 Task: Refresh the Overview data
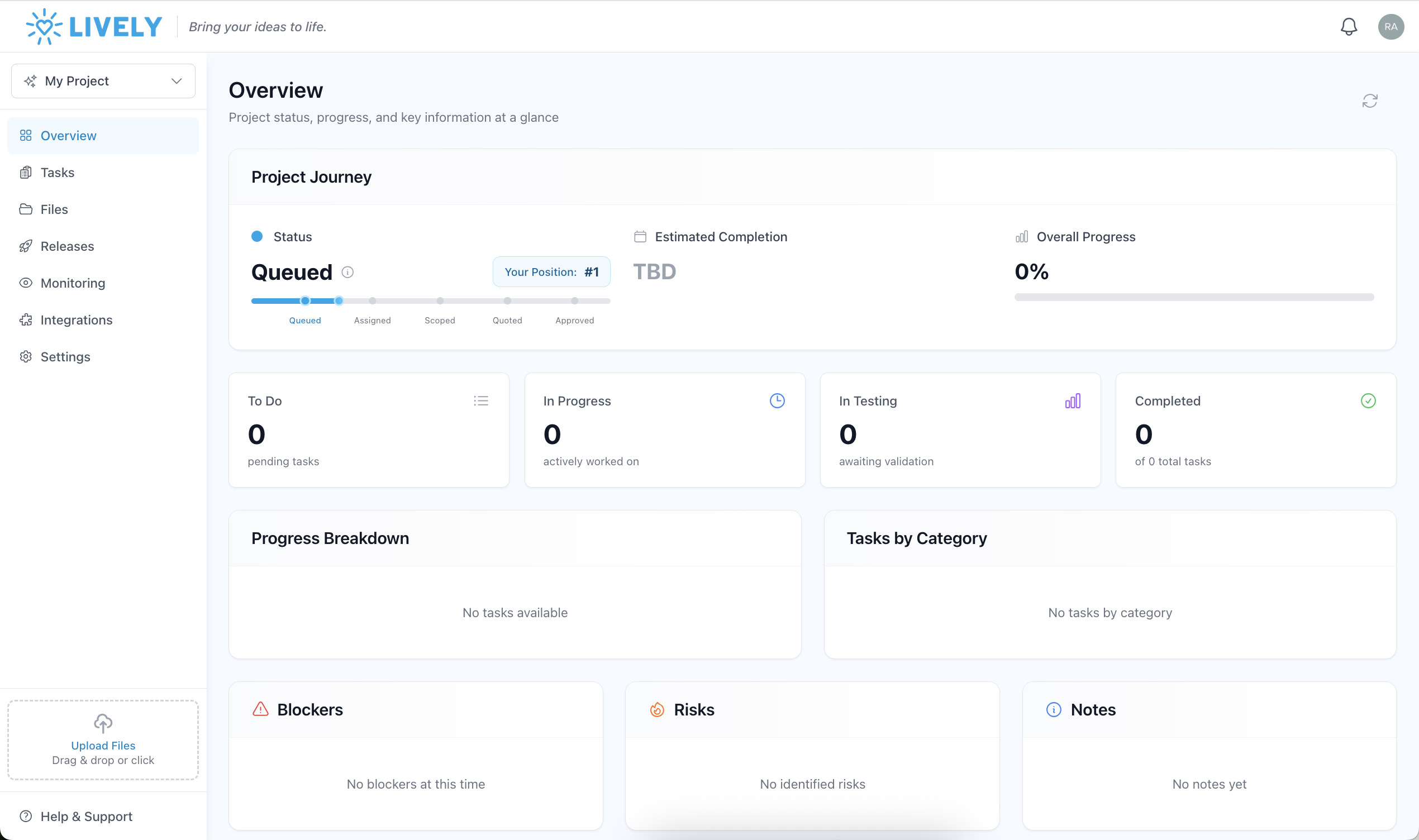coord(1370,100)
